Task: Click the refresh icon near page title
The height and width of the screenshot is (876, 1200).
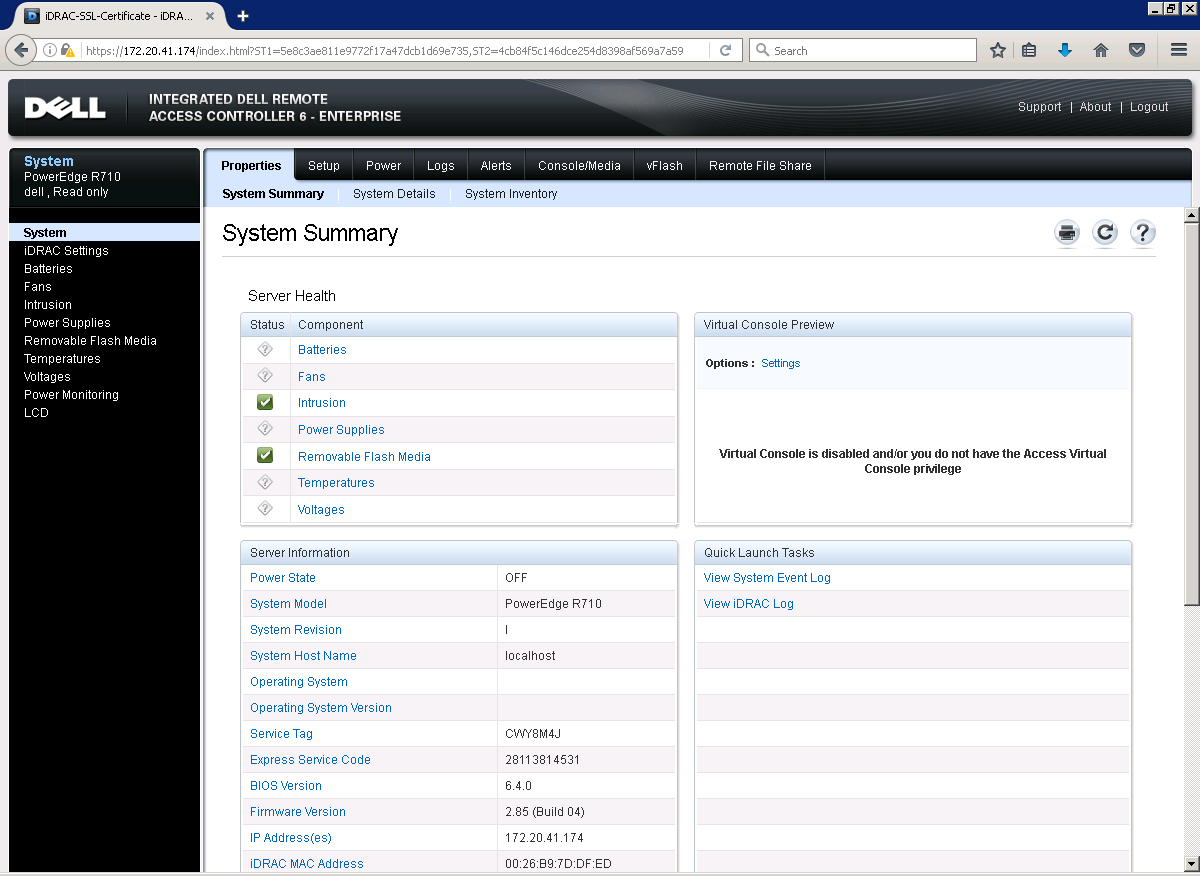Action: [1104, 232]
